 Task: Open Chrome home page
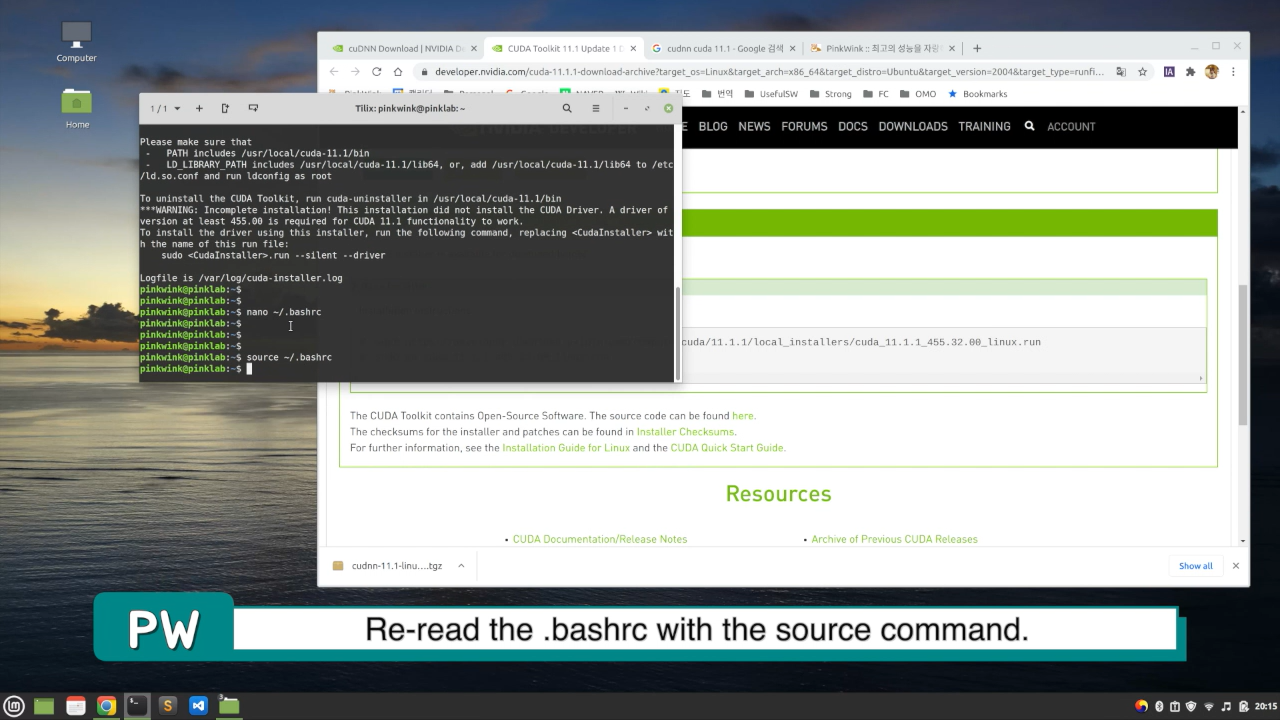397,72
